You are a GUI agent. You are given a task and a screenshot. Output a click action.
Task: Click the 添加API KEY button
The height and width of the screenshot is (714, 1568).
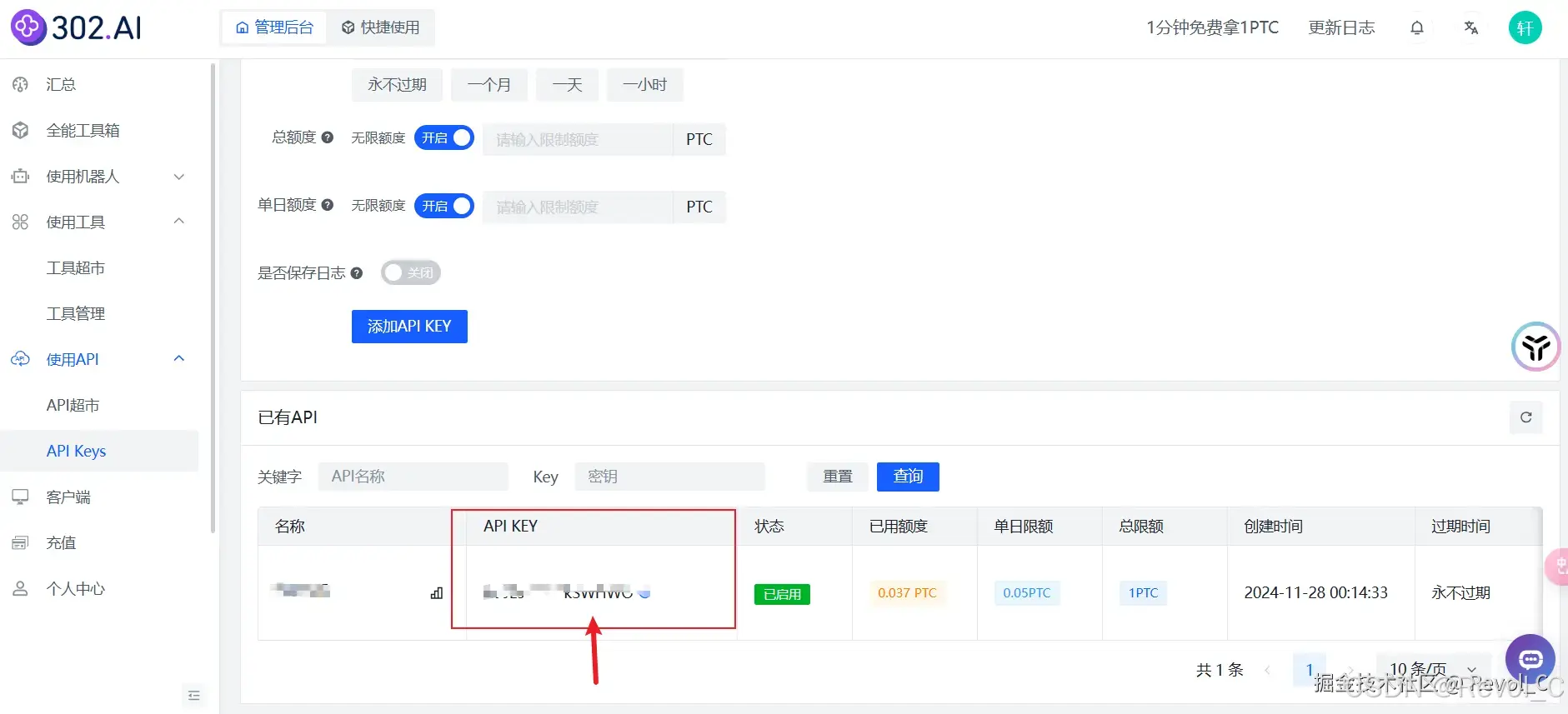point(409,327)
